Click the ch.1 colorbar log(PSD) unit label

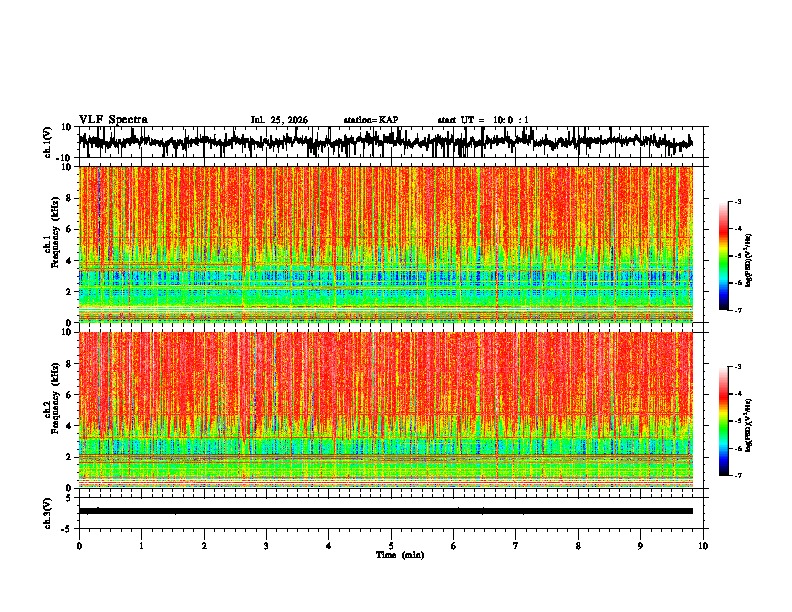(749, 261)
